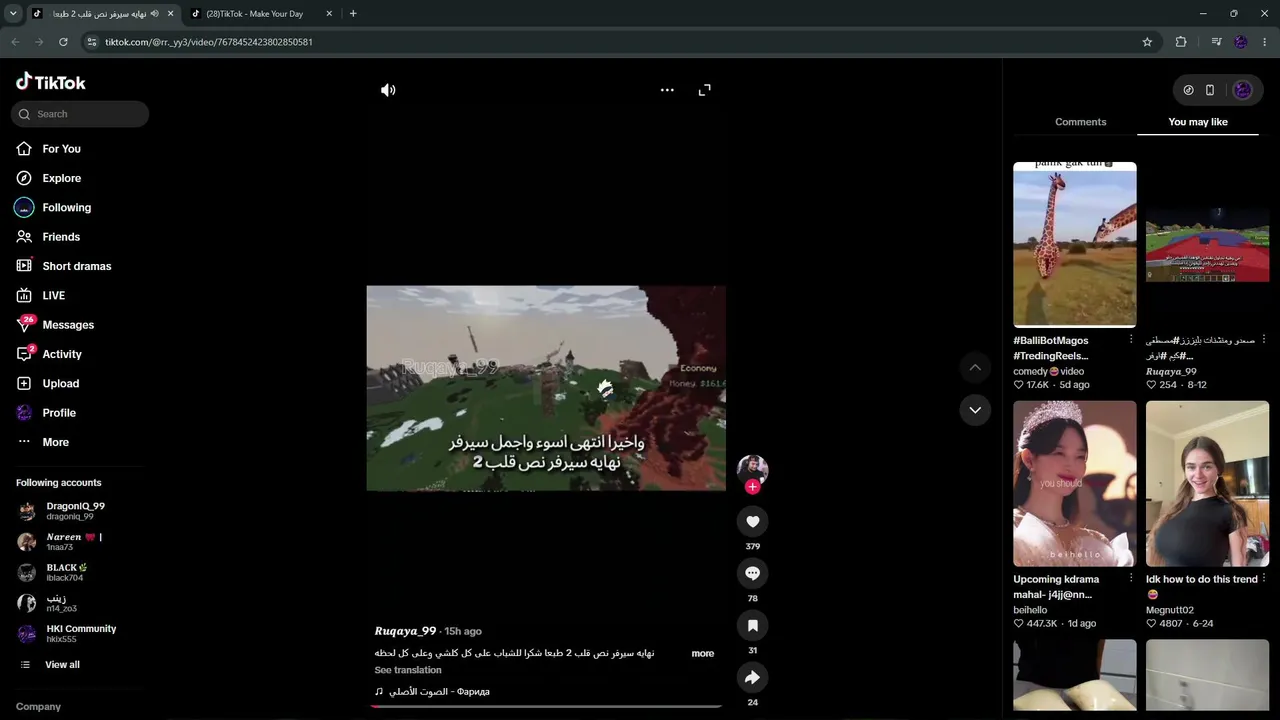Enter fullscreen video mode
Screen dimensions: 1280x720
click(x=704, y=90)
